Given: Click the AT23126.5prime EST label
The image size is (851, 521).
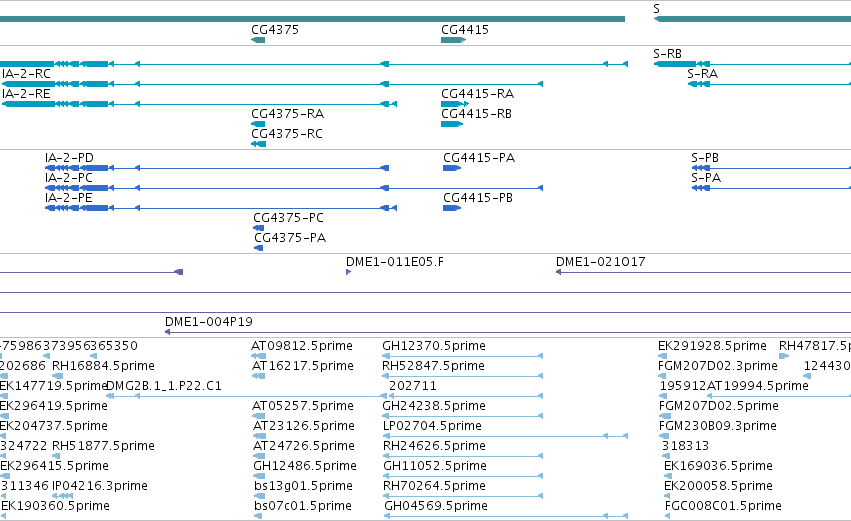Looking at the screenshot, I should pos(303,426).
